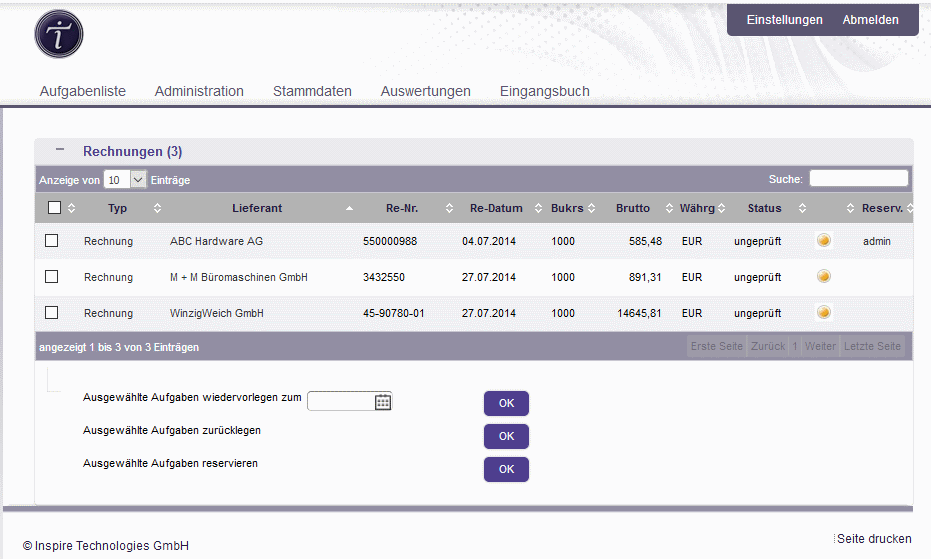Open the entries-per-page dropdown
The width and height of the screenshot is (931, 559).
click(125, 179)
